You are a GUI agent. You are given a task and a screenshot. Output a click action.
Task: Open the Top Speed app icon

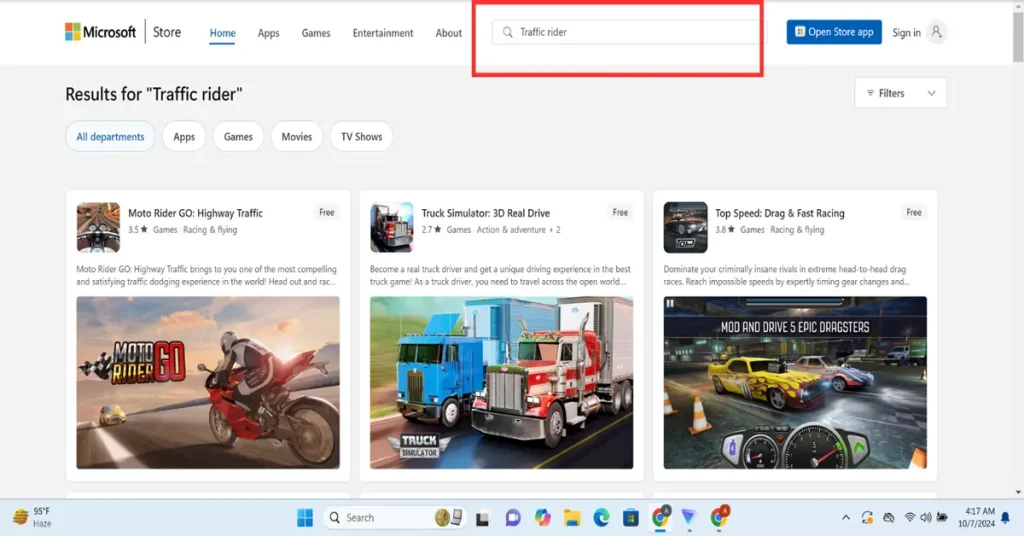pyautogui.click(x=685, y=227)
